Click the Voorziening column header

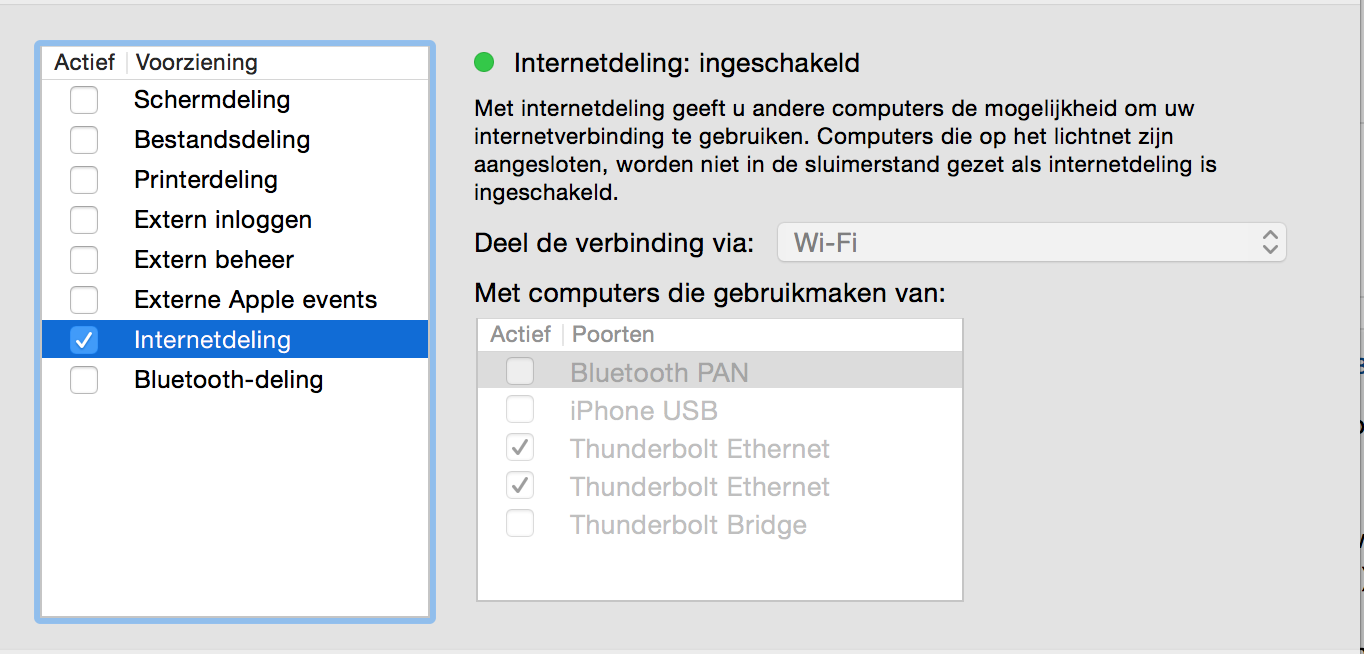coord(197,62)
